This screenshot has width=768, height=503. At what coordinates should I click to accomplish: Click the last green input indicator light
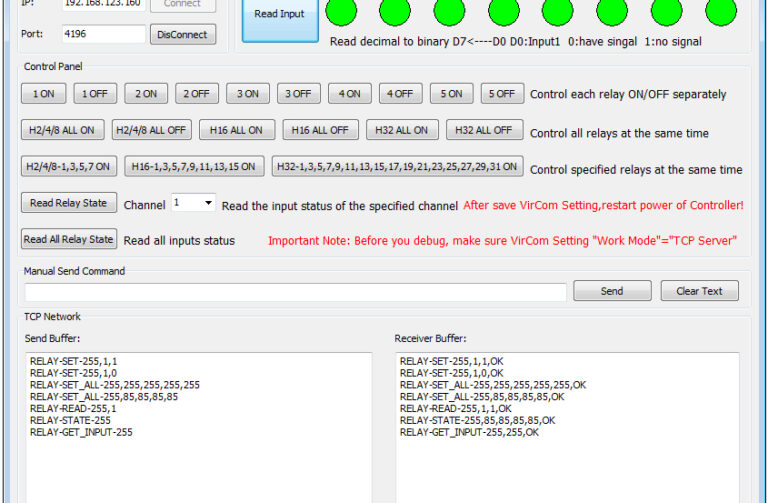point(721,11)
